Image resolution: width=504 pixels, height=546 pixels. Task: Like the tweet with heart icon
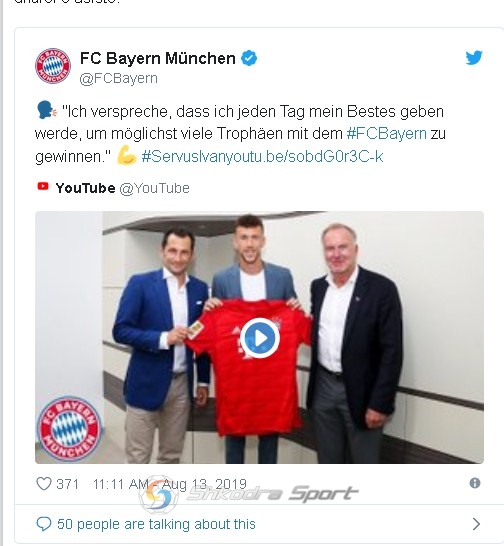[x=44, y=483]
